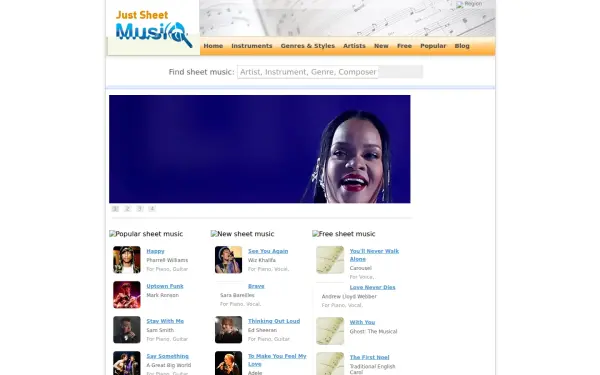Click the Sara Bareilles artist text

237,295
